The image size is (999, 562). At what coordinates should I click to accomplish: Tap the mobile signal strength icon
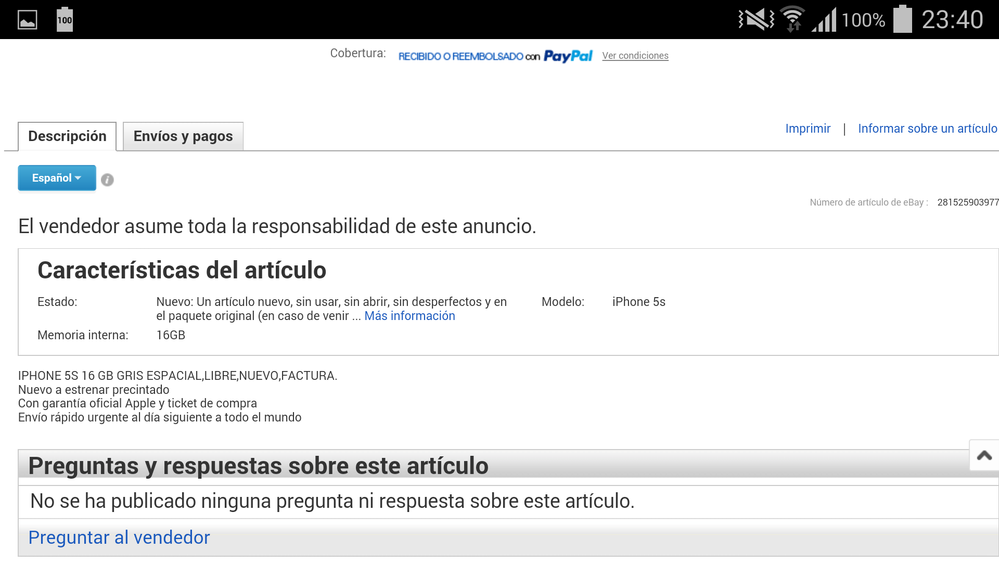pos(824,19)
